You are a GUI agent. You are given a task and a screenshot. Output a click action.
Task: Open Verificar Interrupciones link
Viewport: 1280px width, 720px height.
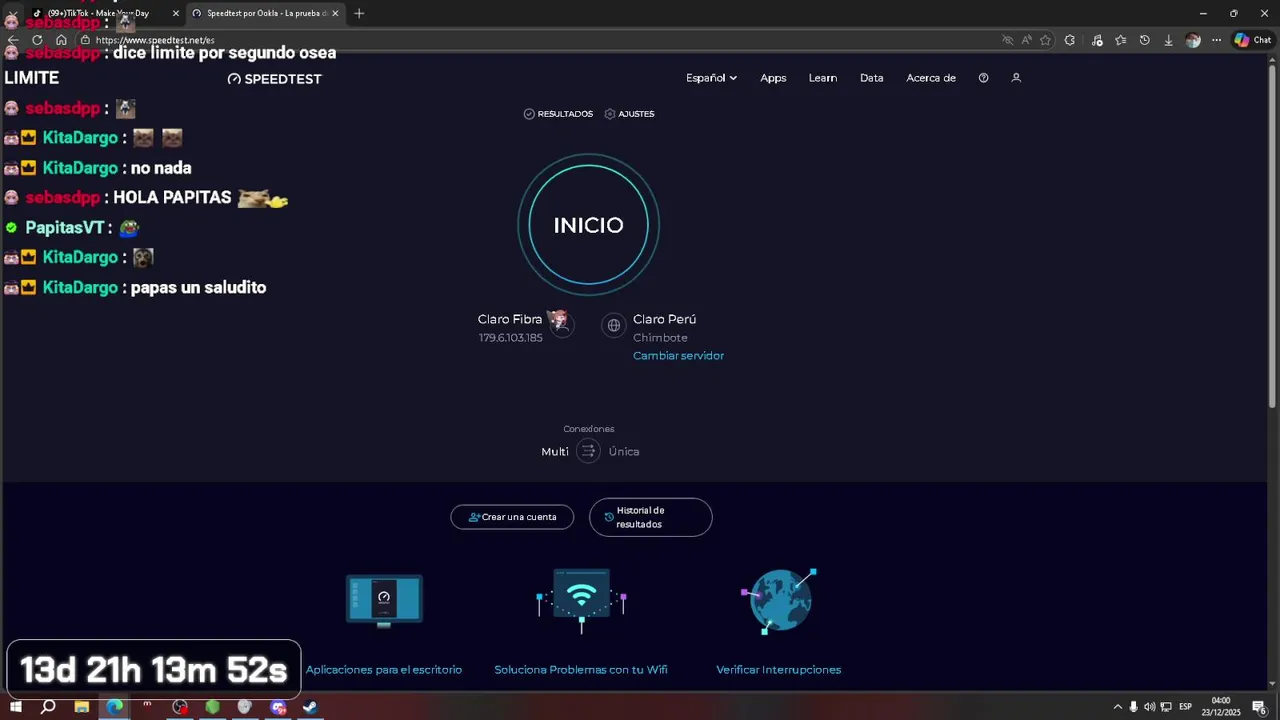779,670
